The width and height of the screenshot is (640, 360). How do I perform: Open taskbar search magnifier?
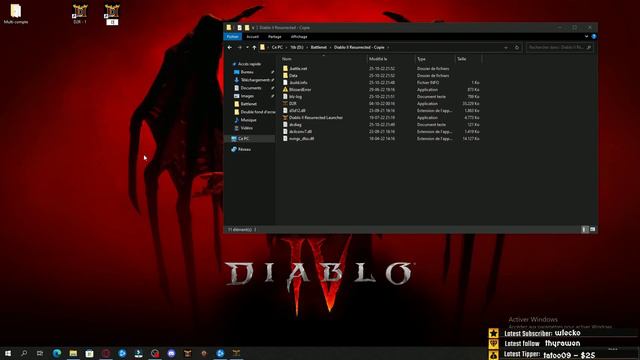(x=24, y=353)
